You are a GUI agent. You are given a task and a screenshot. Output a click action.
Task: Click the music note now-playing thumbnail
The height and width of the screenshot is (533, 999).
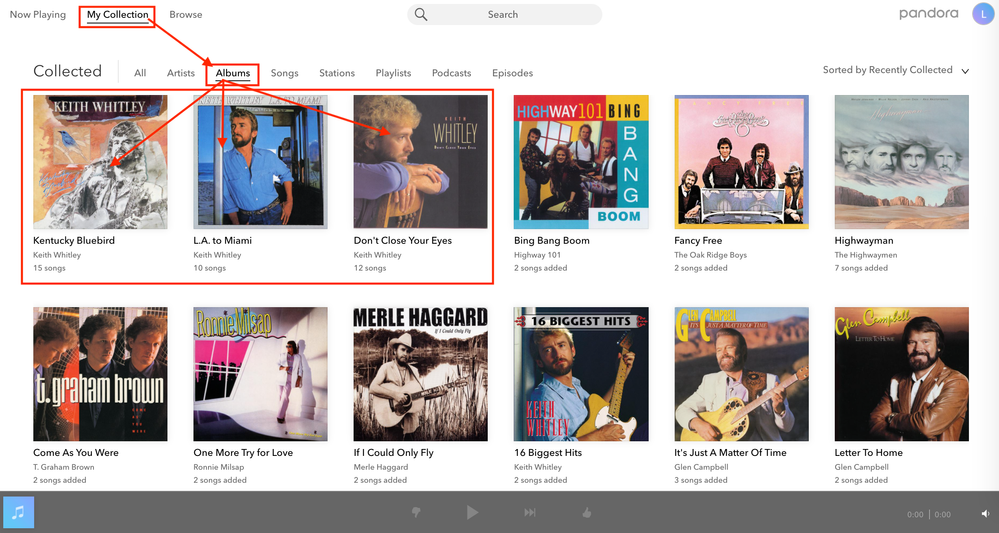(19, 512)
